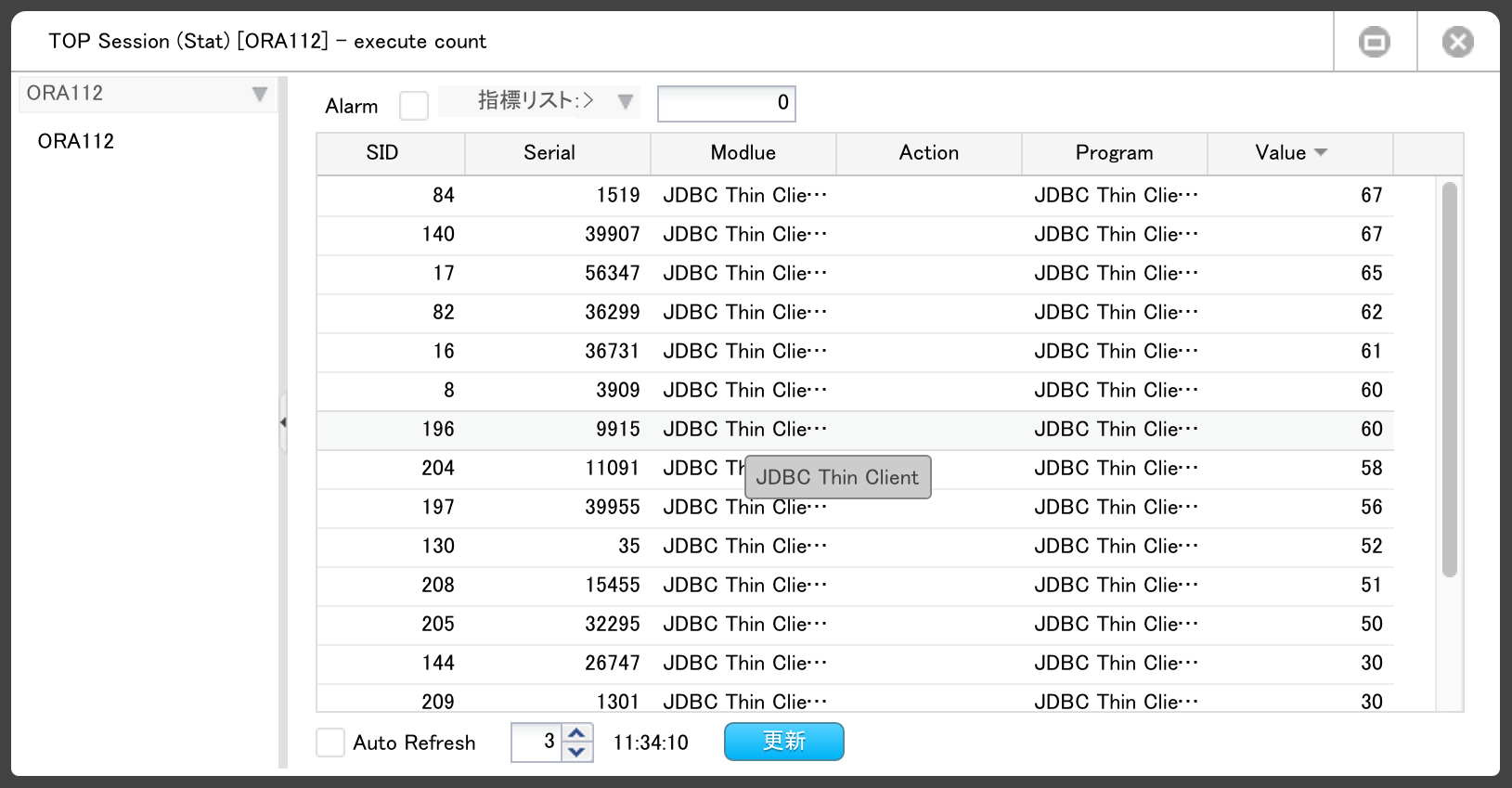The height and width of the screenshot is (788, 1512).
Task: Click the Value column sort arrow
Action: pyautogui.click(x=1321, y=152)
